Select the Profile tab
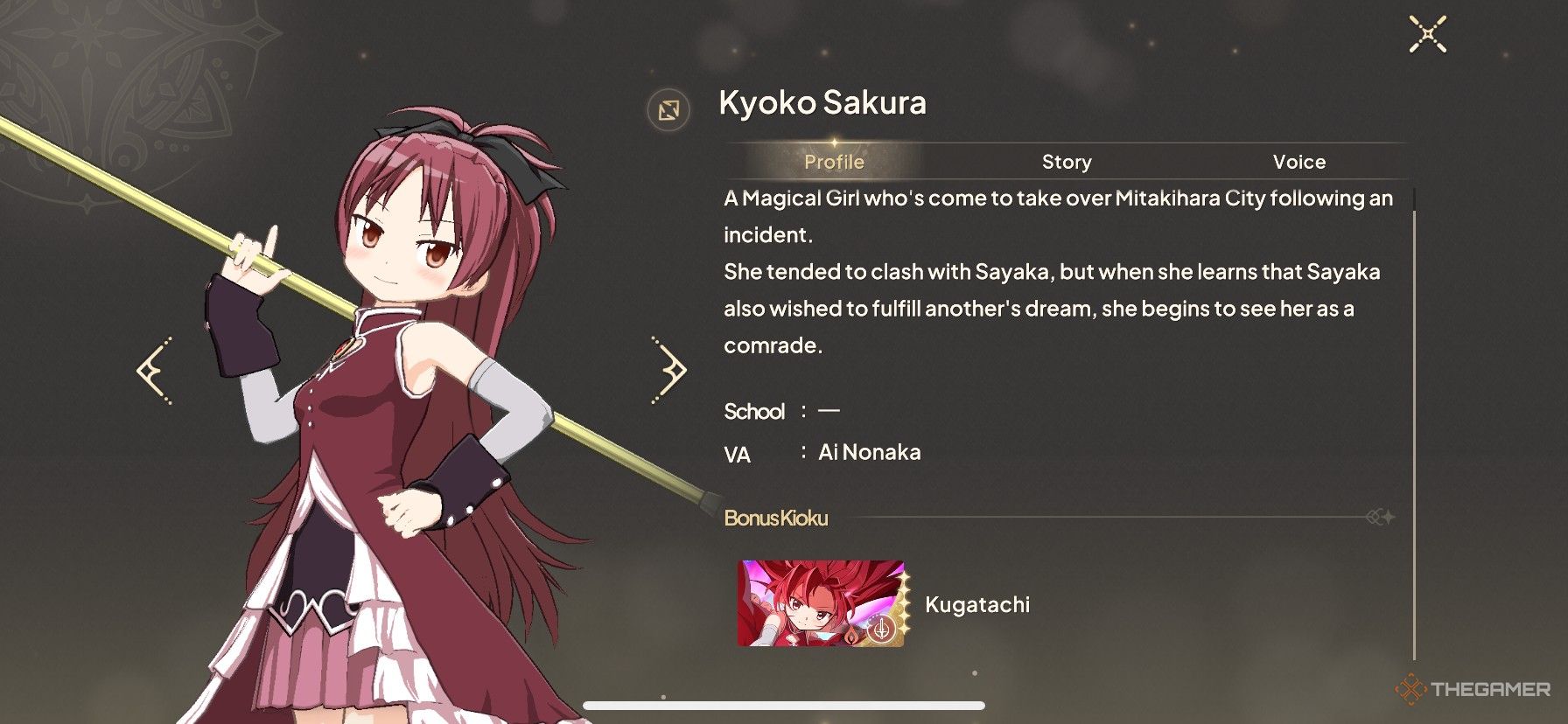The height and width of the screenshot is (724, 1568). click(834, 162)
